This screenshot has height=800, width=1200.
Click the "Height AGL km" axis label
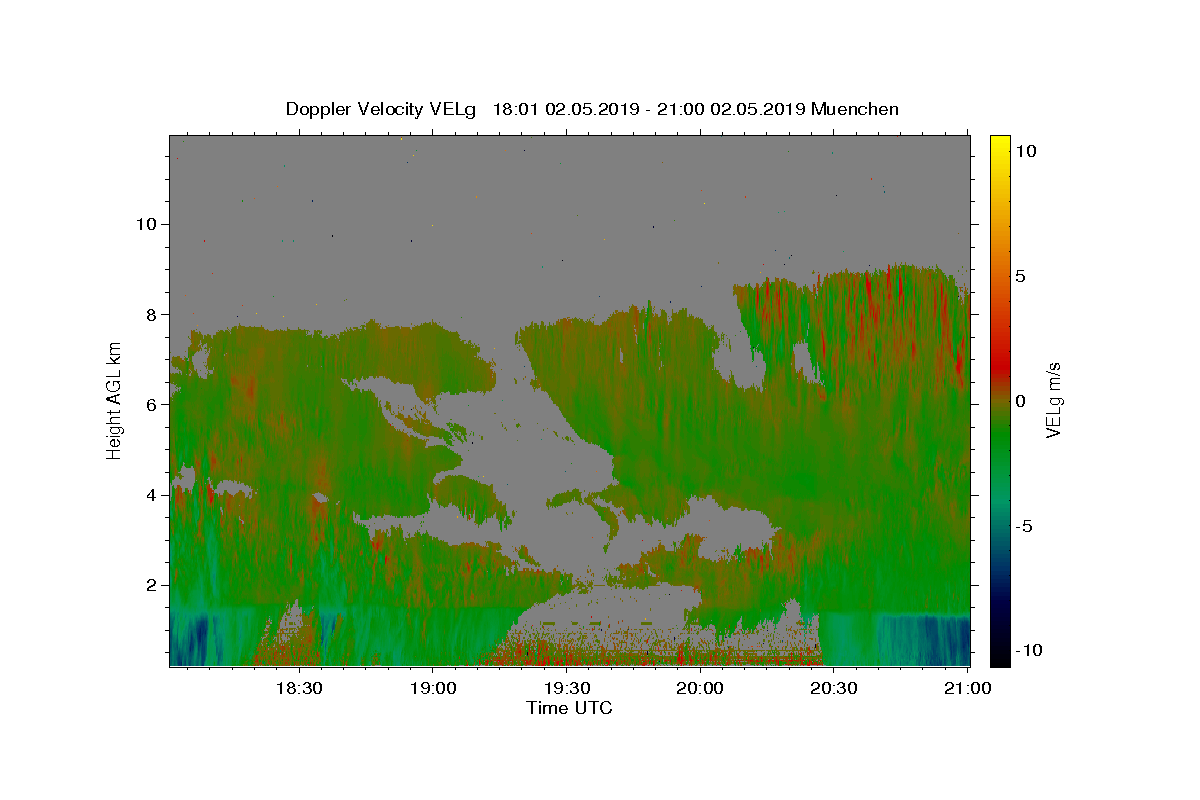(x=114, y=400)
